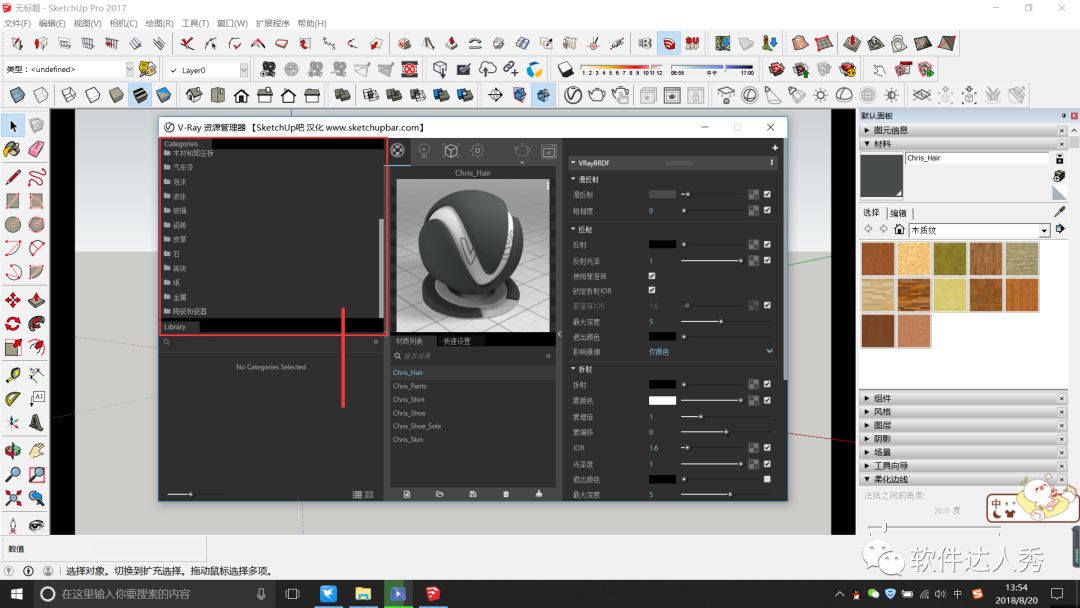Select the Chris_Shoe_Sole material

(417, 426)
